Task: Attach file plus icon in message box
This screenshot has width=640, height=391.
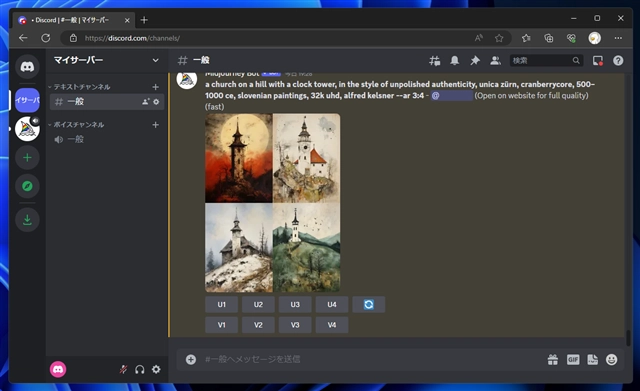Action: coord(191,360)
